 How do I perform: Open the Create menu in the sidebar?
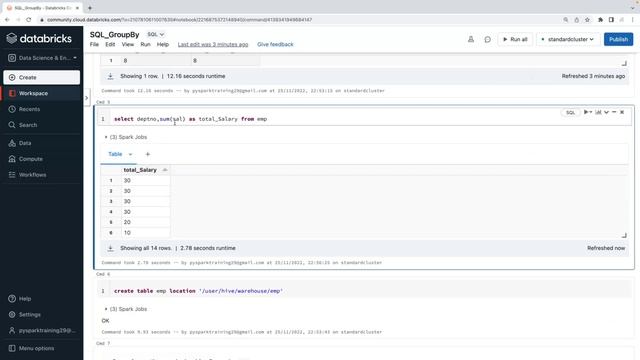pyautogui.click(x=42, y=77)
